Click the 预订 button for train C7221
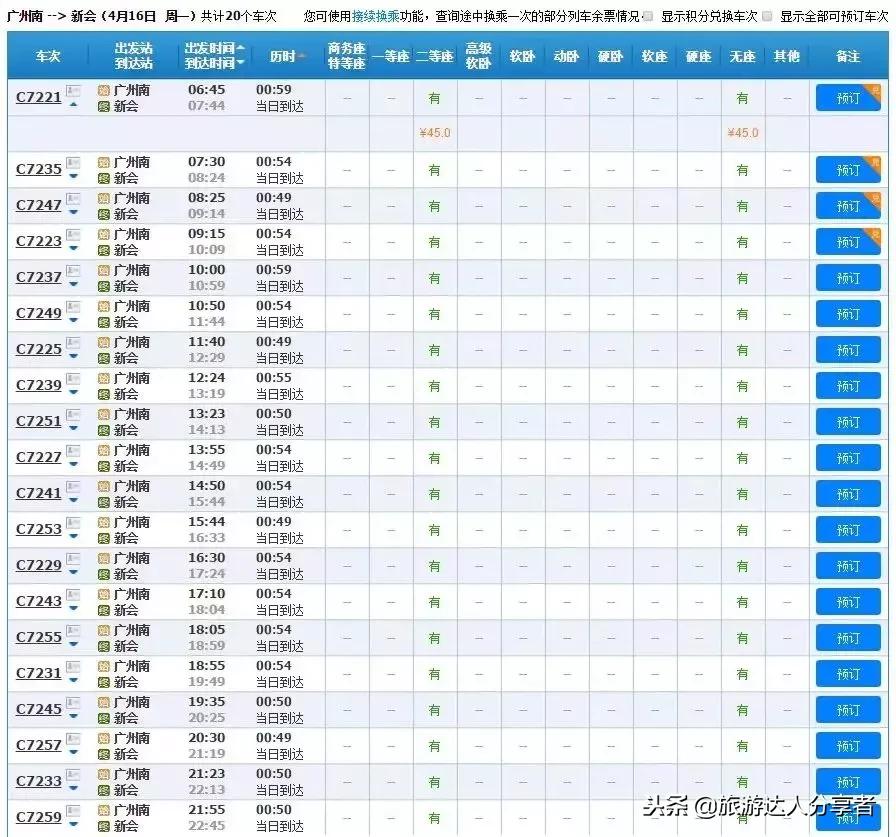 [848, 98]
